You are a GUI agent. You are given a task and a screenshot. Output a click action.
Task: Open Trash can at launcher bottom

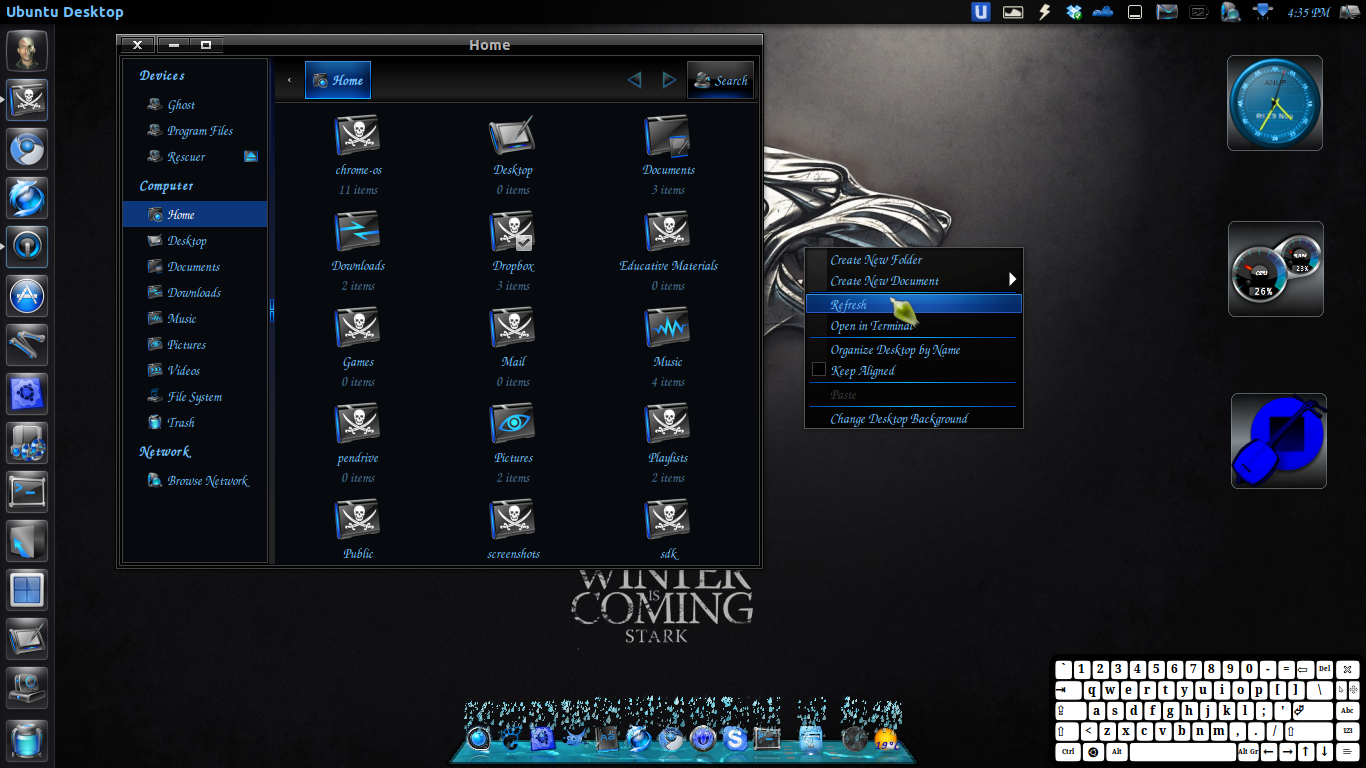click(27, 741)
